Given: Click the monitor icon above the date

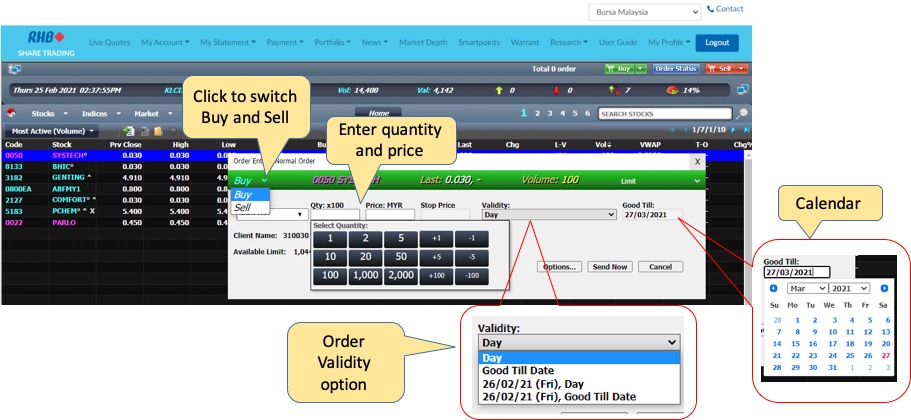Looking at the screenshot, I should pos(14,69).
